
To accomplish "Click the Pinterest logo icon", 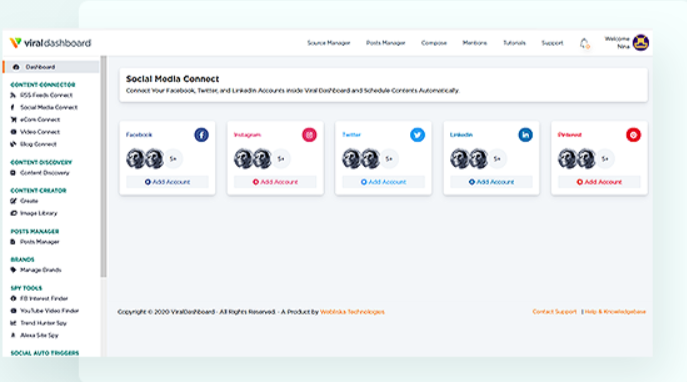I will tap(633, 135).
